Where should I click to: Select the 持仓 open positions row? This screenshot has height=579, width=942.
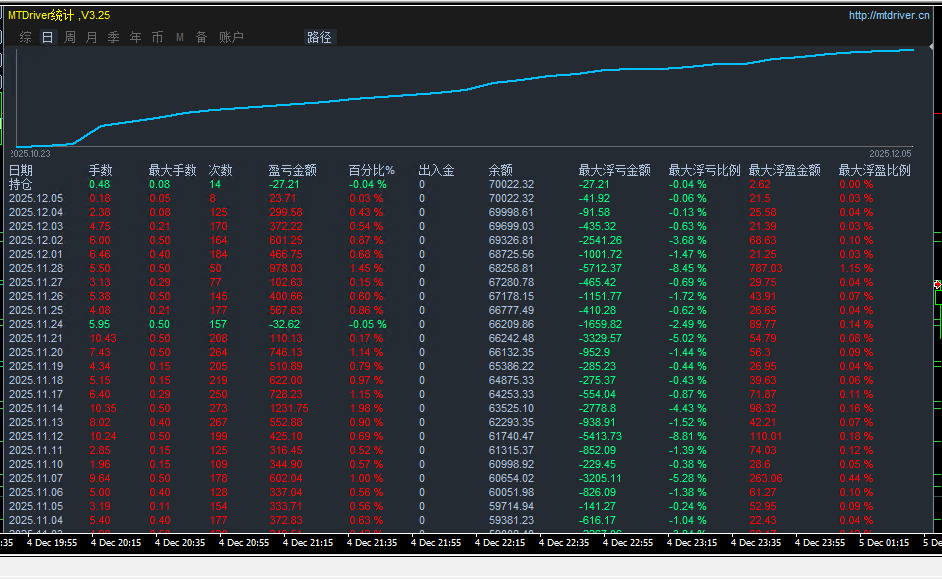(x=21, y=185)
